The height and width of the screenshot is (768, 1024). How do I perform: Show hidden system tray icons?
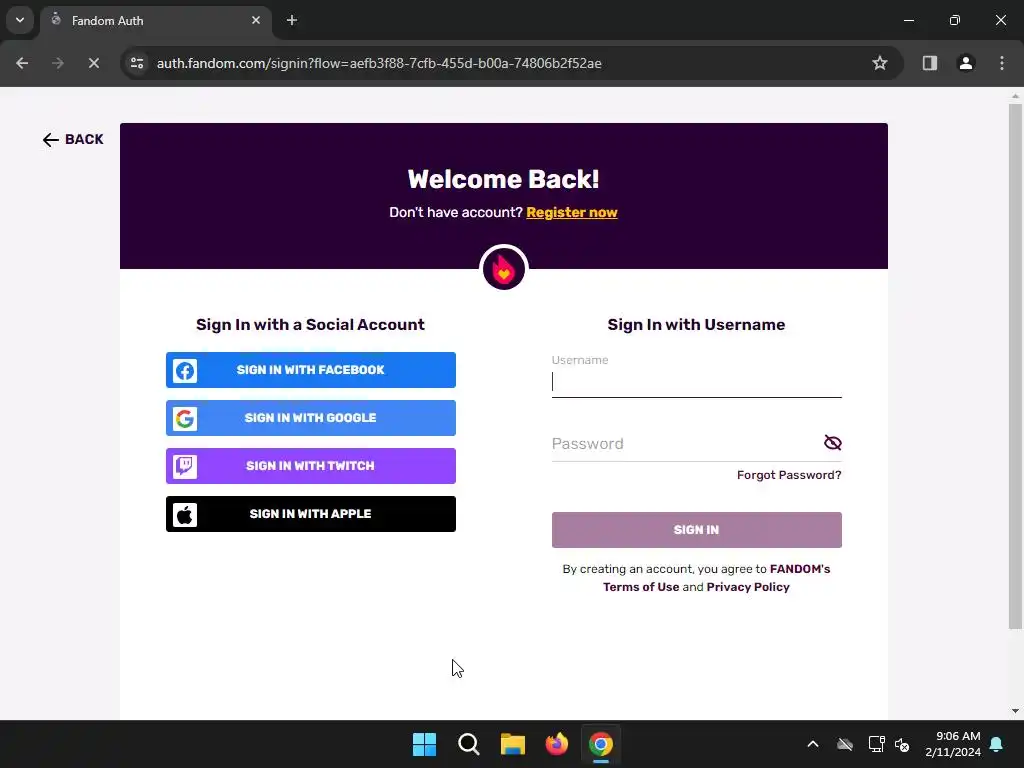click(813, 744)
